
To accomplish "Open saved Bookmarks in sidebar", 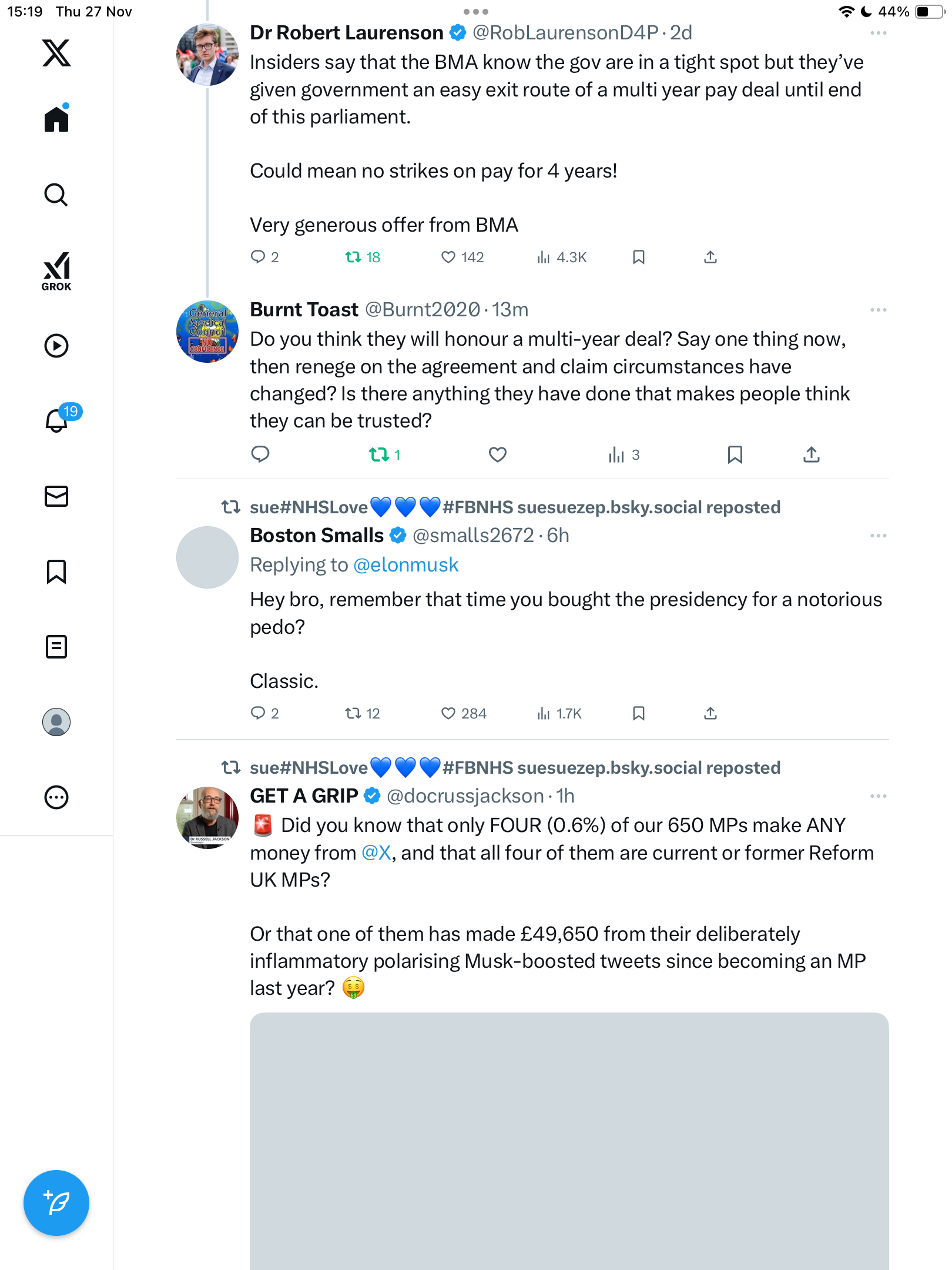I will click(x=56, y=571).
